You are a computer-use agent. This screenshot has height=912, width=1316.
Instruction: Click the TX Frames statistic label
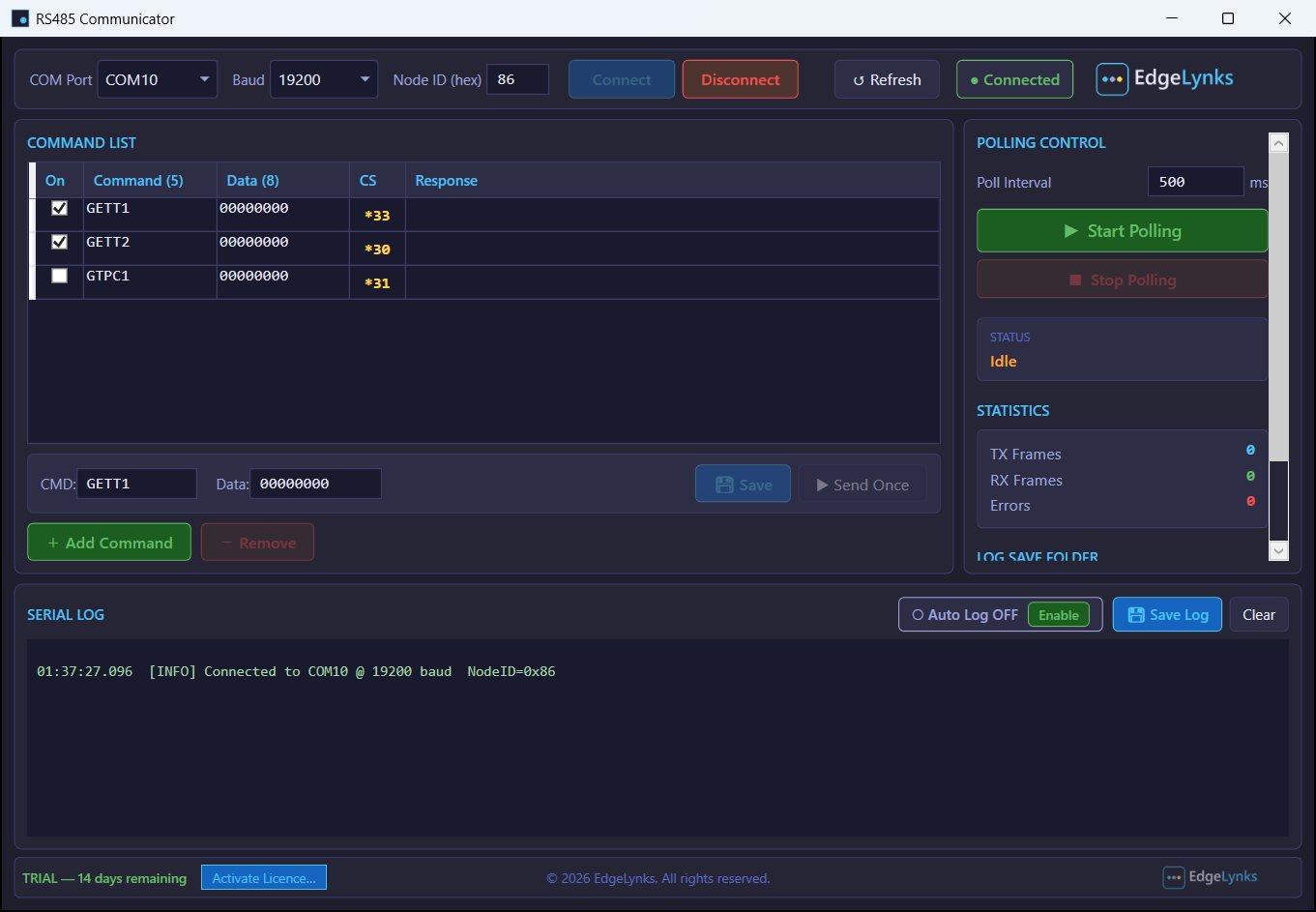coord(1025,455)
